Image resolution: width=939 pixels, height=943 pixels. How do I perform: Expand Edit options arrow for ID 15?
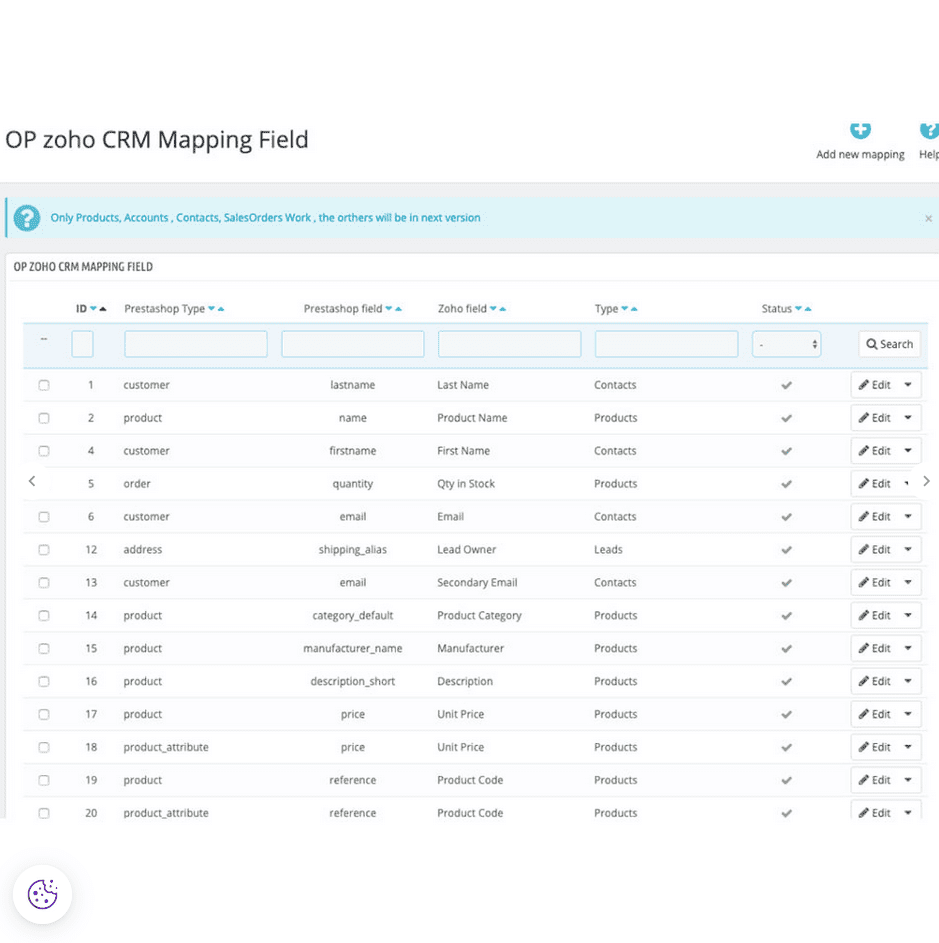point(908,648)
